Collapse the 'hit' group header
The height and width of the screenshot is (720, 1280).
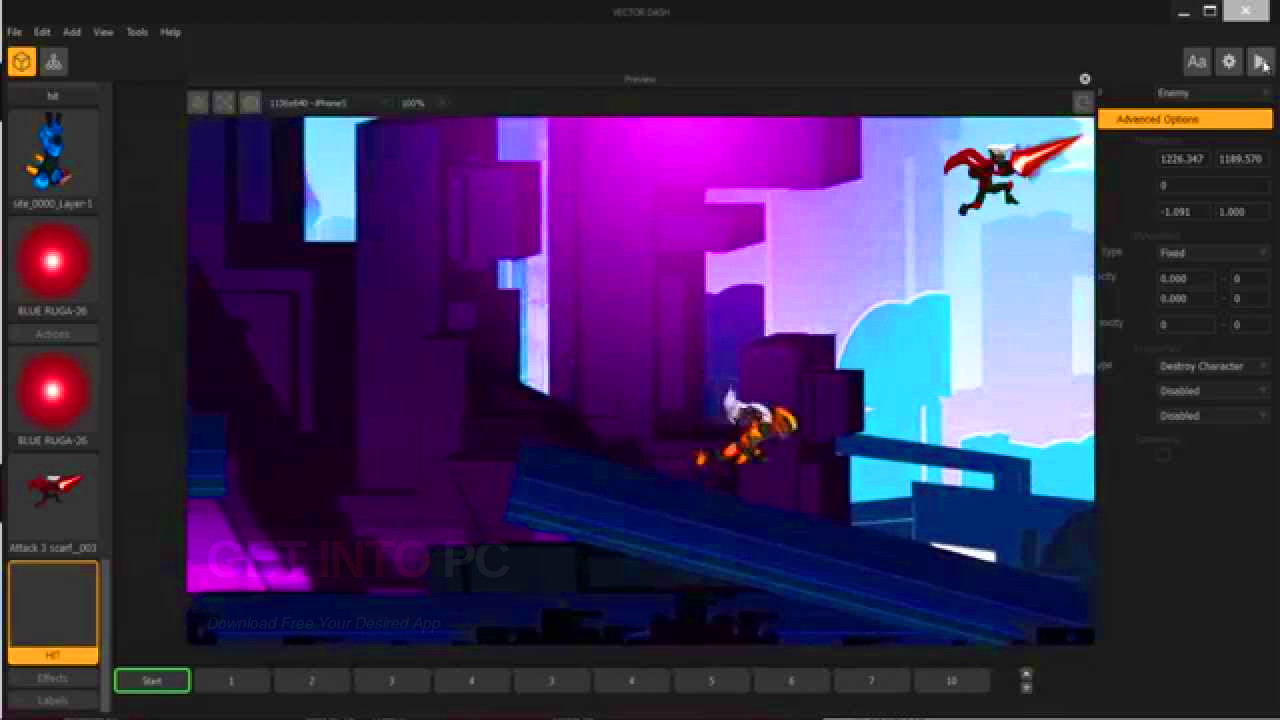tap(53, 96)
